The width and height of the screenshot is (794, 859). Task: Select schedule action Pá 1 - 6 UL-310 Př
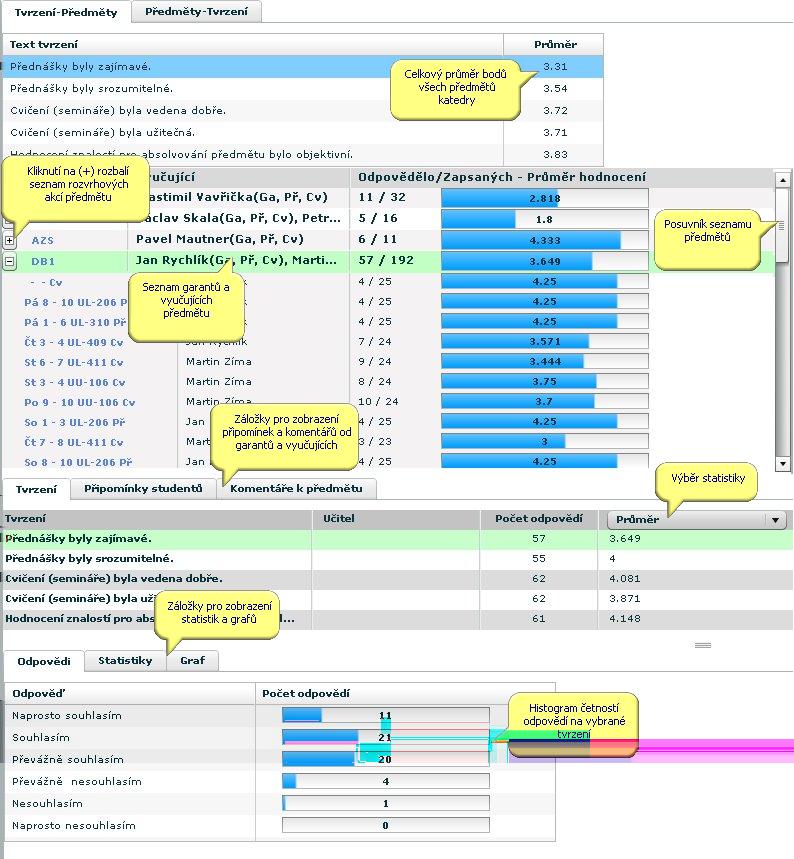(75, 322)
